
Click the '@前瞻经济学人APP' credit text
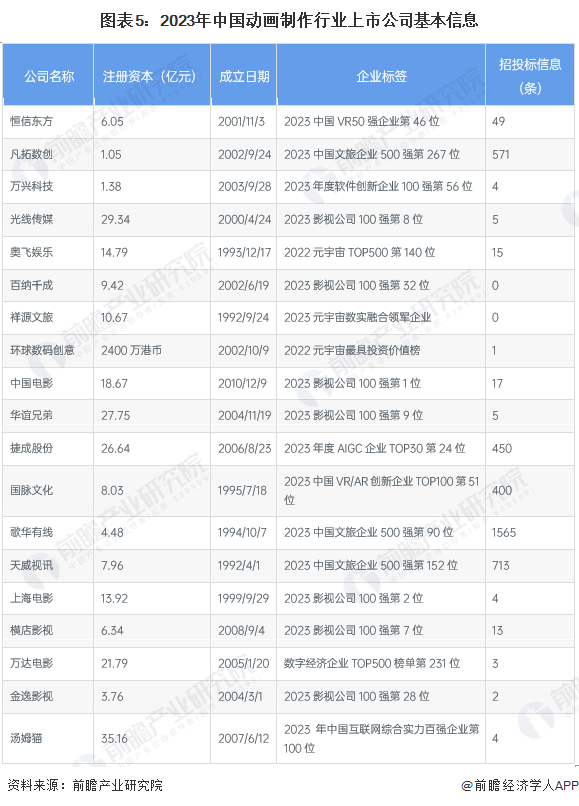point(519,785)
